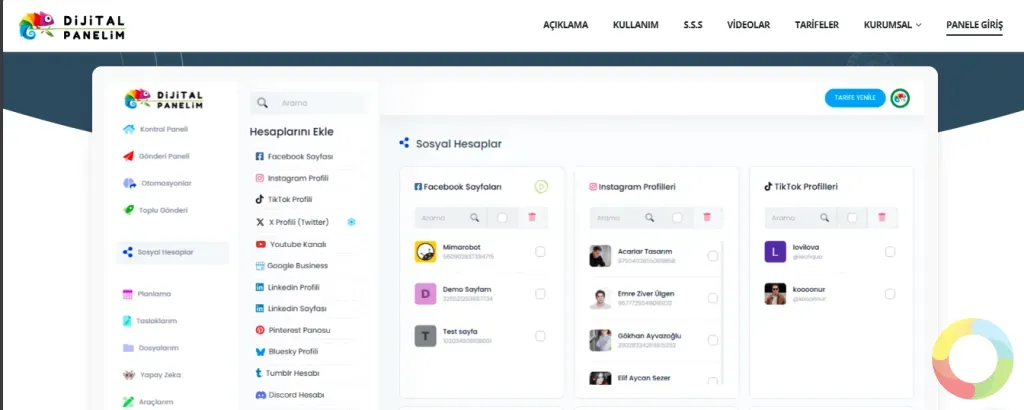The width and height of the screenshot is (1024, 410).
Task: Click the Pinterest Panosu icon
Action: (260, 330)
